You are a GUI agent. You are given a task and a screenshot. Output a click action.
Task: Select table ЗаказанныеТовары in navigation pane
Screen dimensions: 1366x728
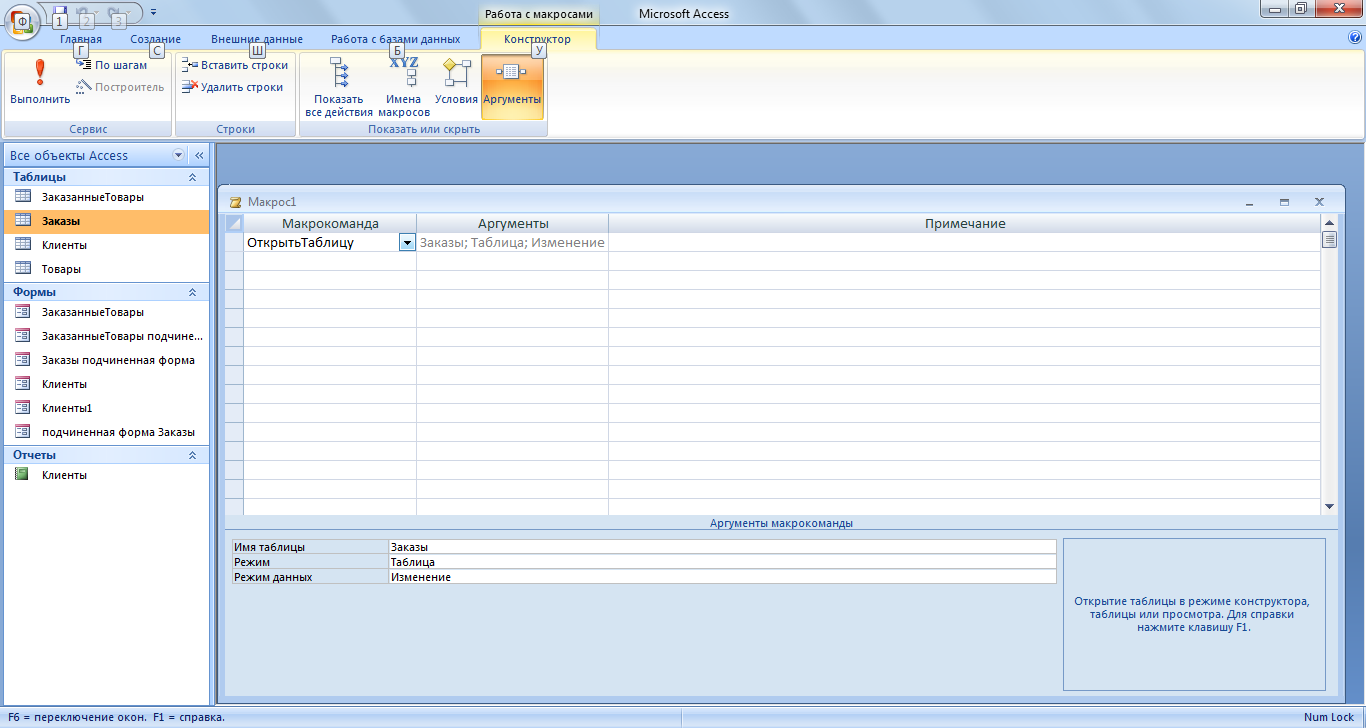pyautogui.click(x=106, y=197)
